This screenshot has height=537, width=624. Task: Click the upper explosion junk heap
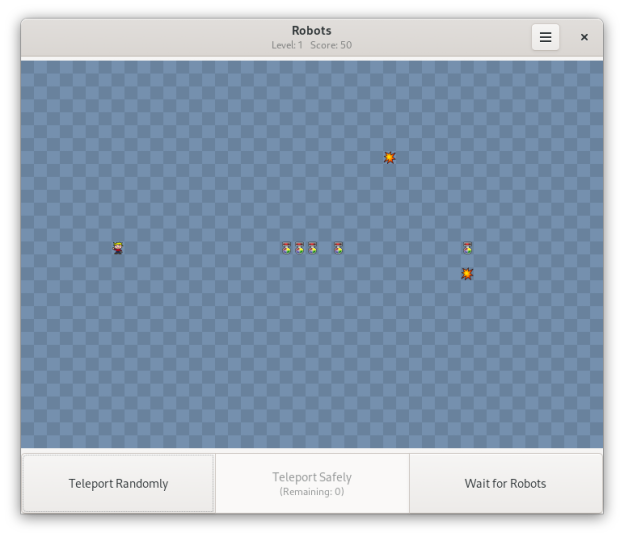(x=390, y=158)
